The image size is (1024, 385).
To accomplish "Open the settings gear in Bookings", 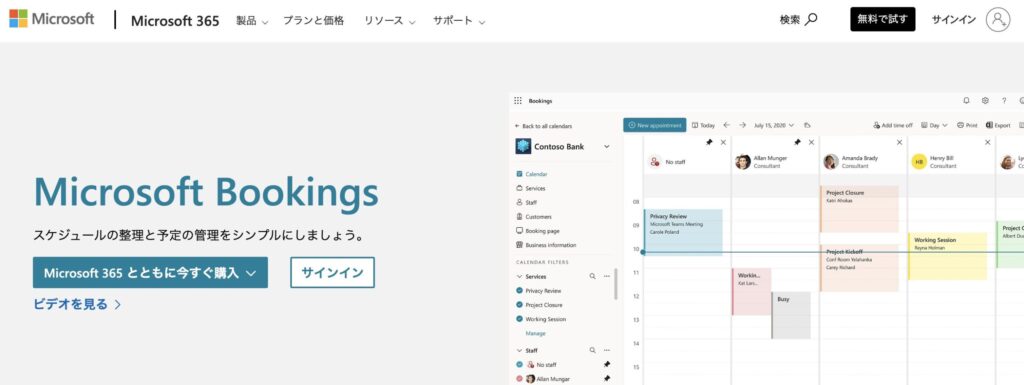I will (x=985, y=100).
